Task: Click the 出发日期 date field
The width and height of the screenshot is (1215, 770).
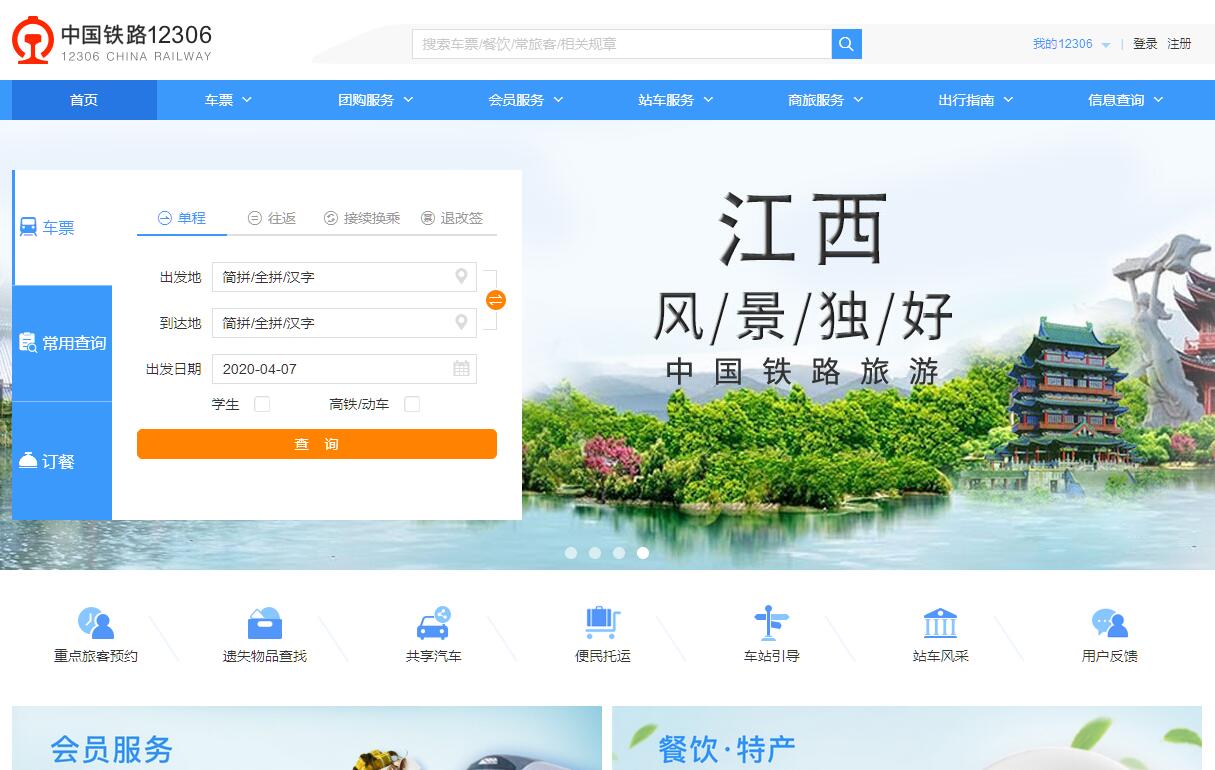Action: [x=344, y=369]
